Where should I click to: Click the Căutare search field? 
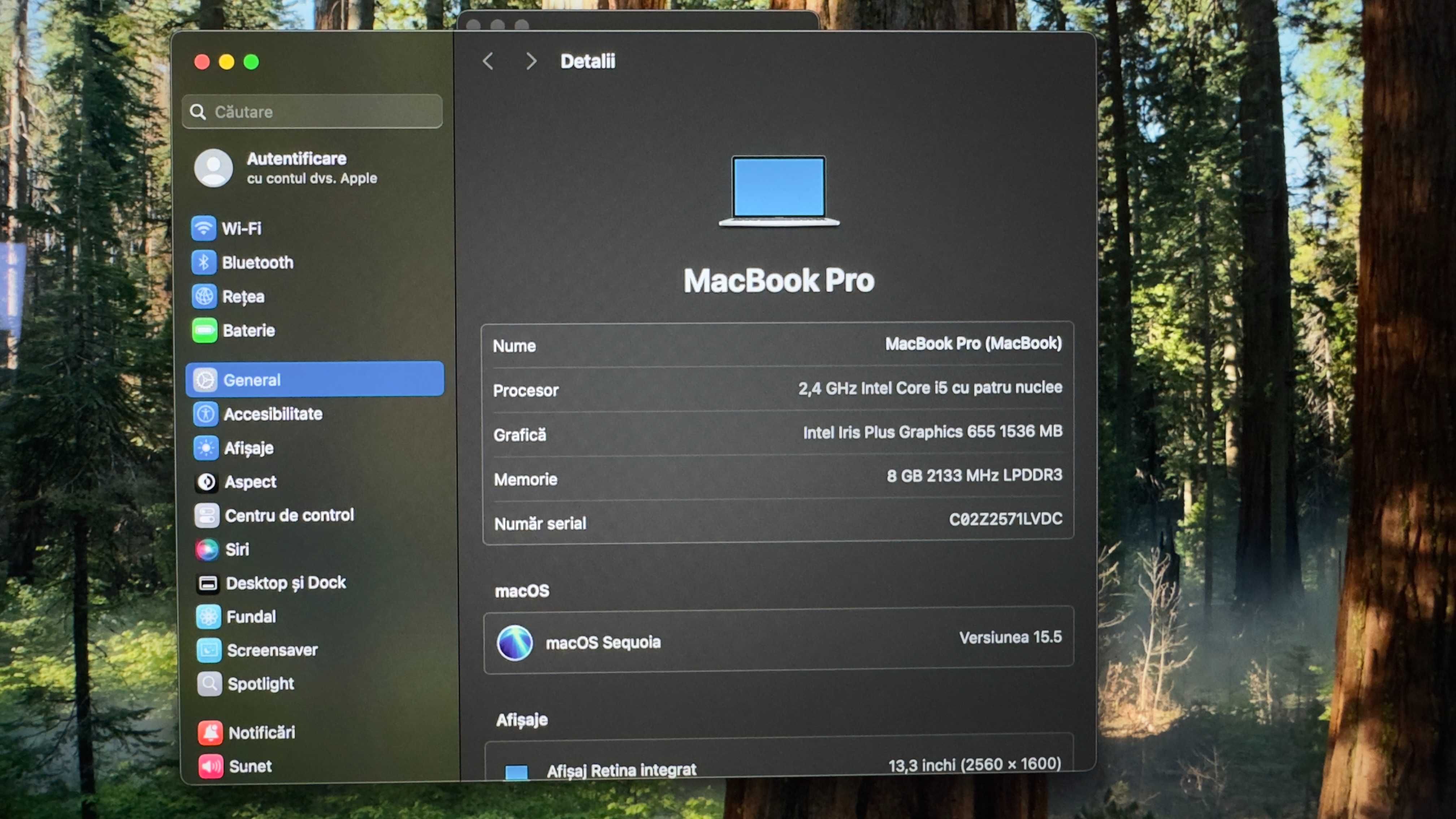coord(313,111)
